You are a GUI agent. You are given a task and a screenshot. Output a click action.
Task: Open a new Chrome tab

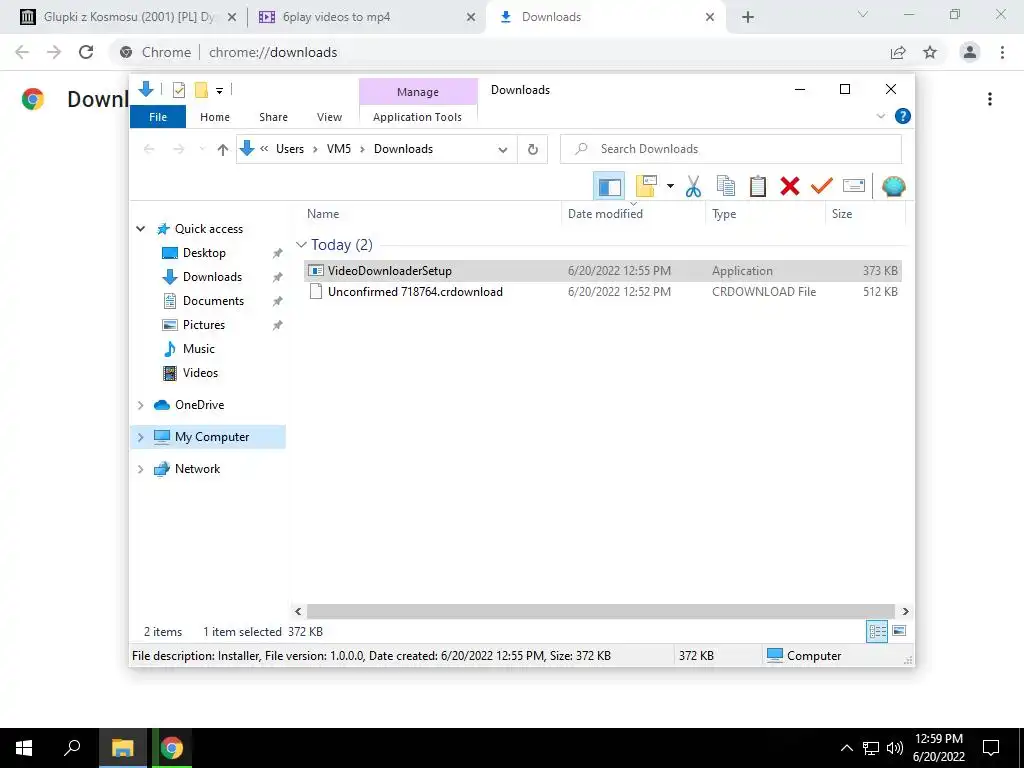(x=748, y=17)
